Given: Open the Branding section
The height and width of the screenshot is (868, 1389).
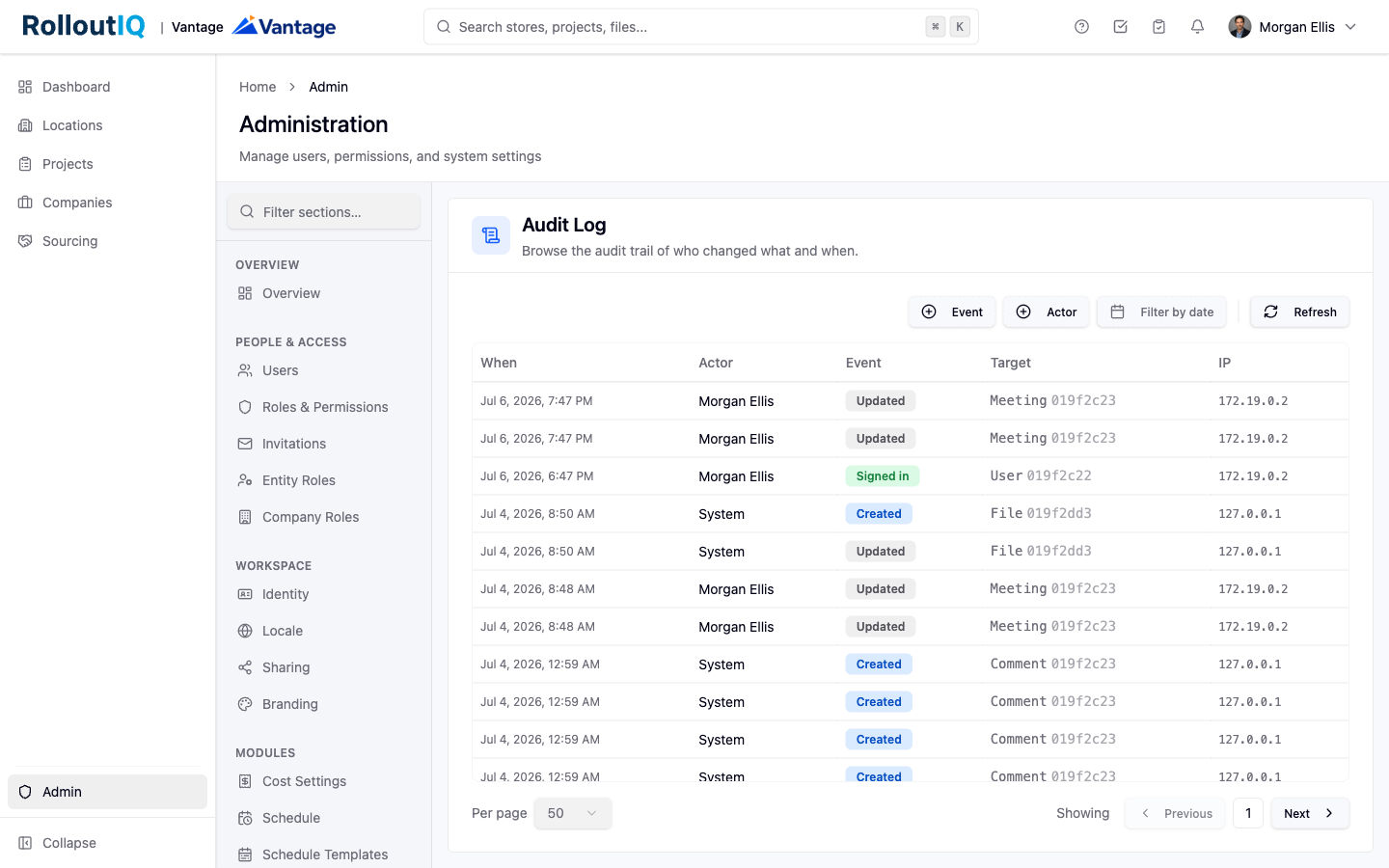Looking at the screenshot, I should (323, 704).
